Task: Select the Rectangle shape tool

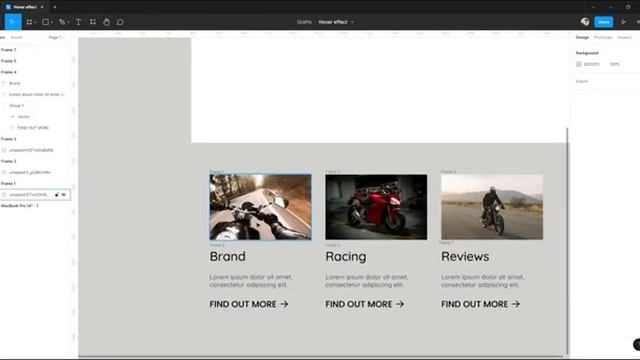Action: click(46, 22)
